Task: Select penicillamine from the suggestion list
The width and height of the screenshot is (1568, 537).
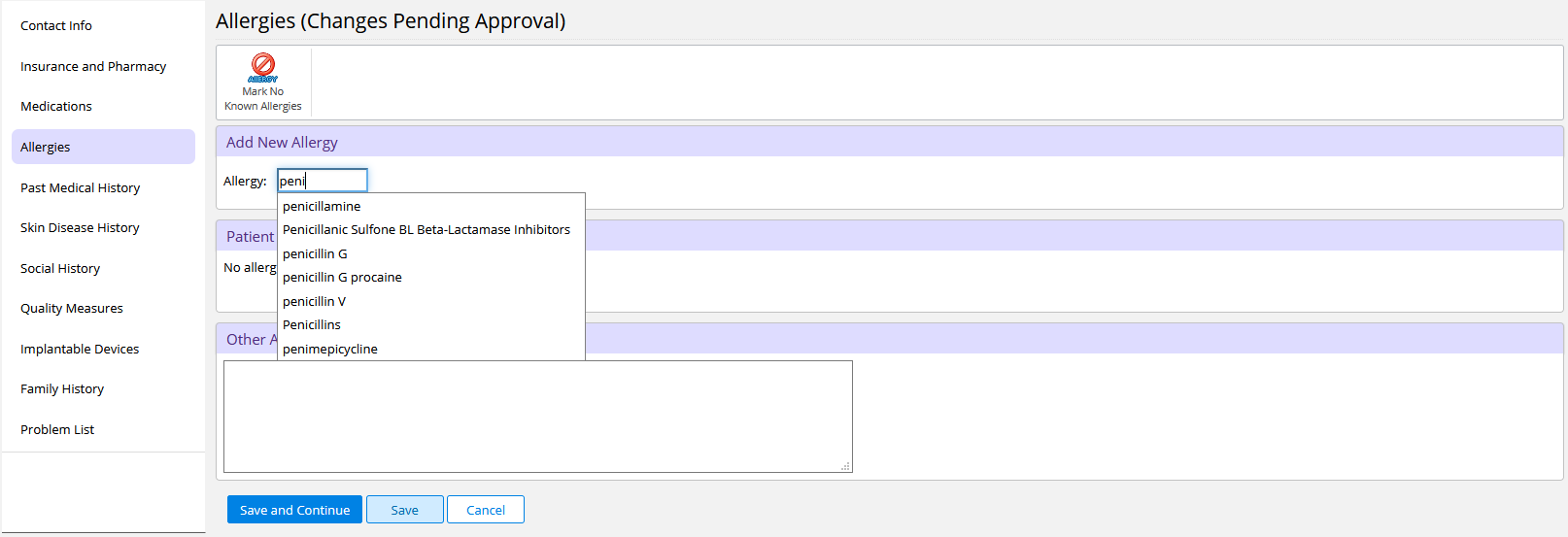Action: (x=431, y=206)
